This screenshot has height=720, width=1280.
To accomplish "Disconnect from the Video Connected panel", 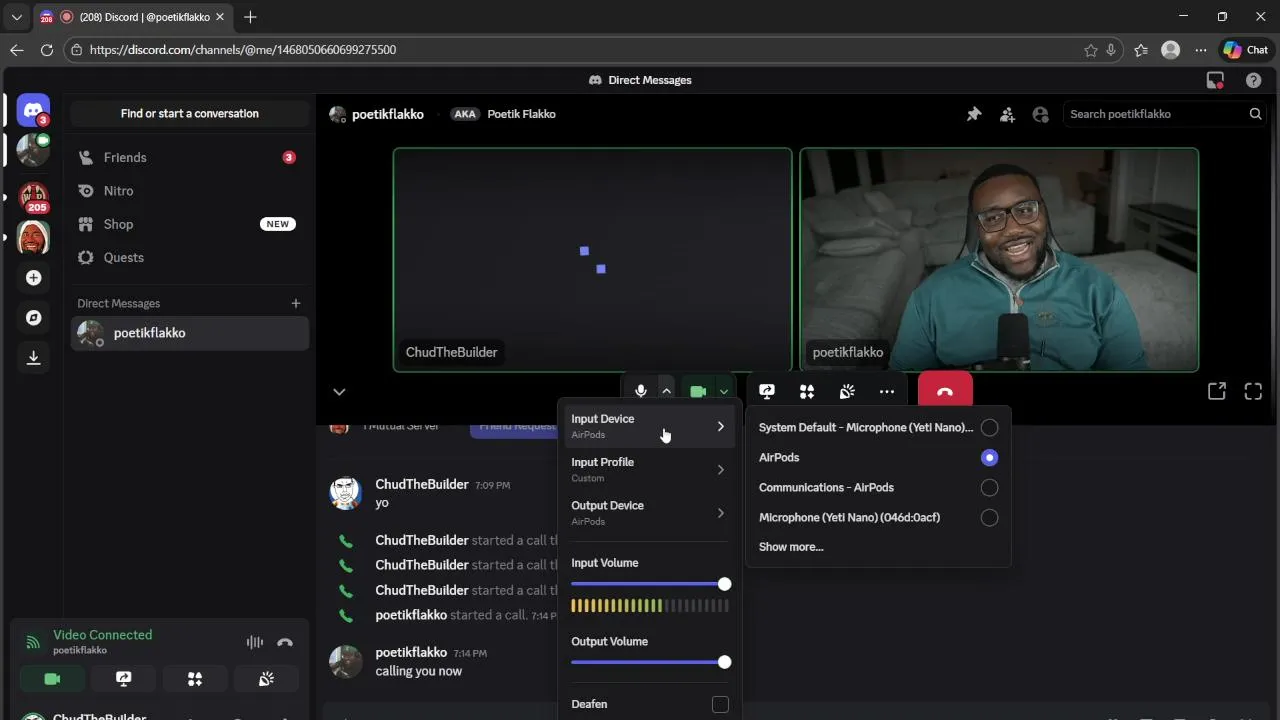I will 285,642.
